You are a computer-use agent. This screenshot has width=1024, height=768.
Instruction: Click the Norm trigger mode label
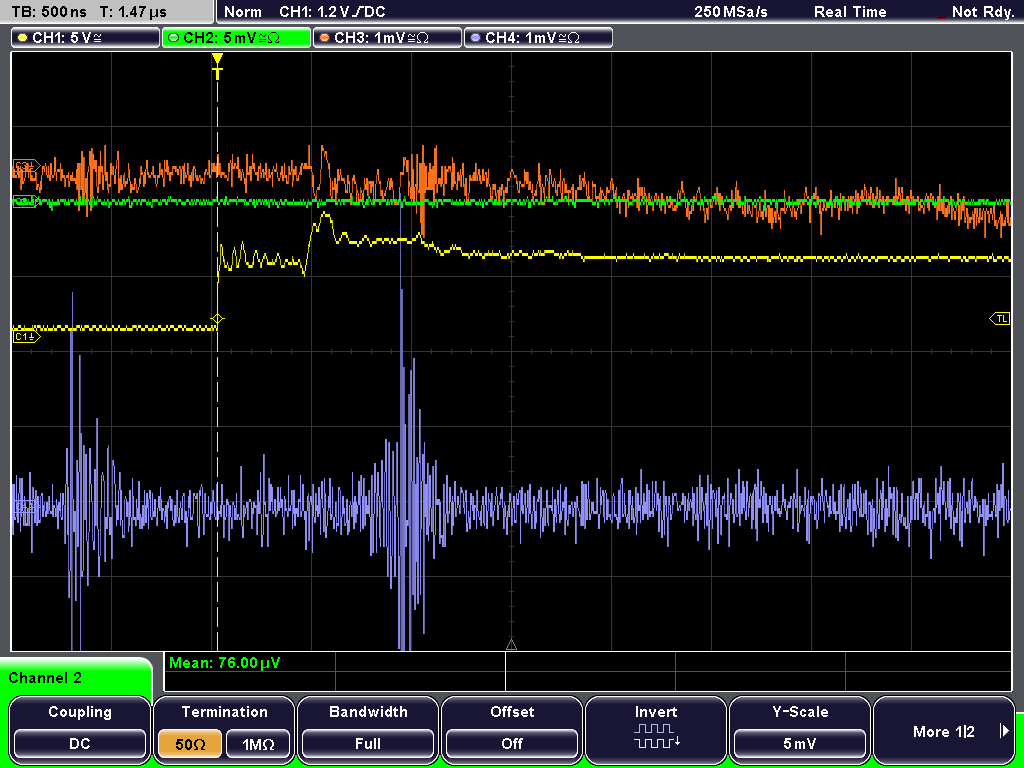[242, 12]
